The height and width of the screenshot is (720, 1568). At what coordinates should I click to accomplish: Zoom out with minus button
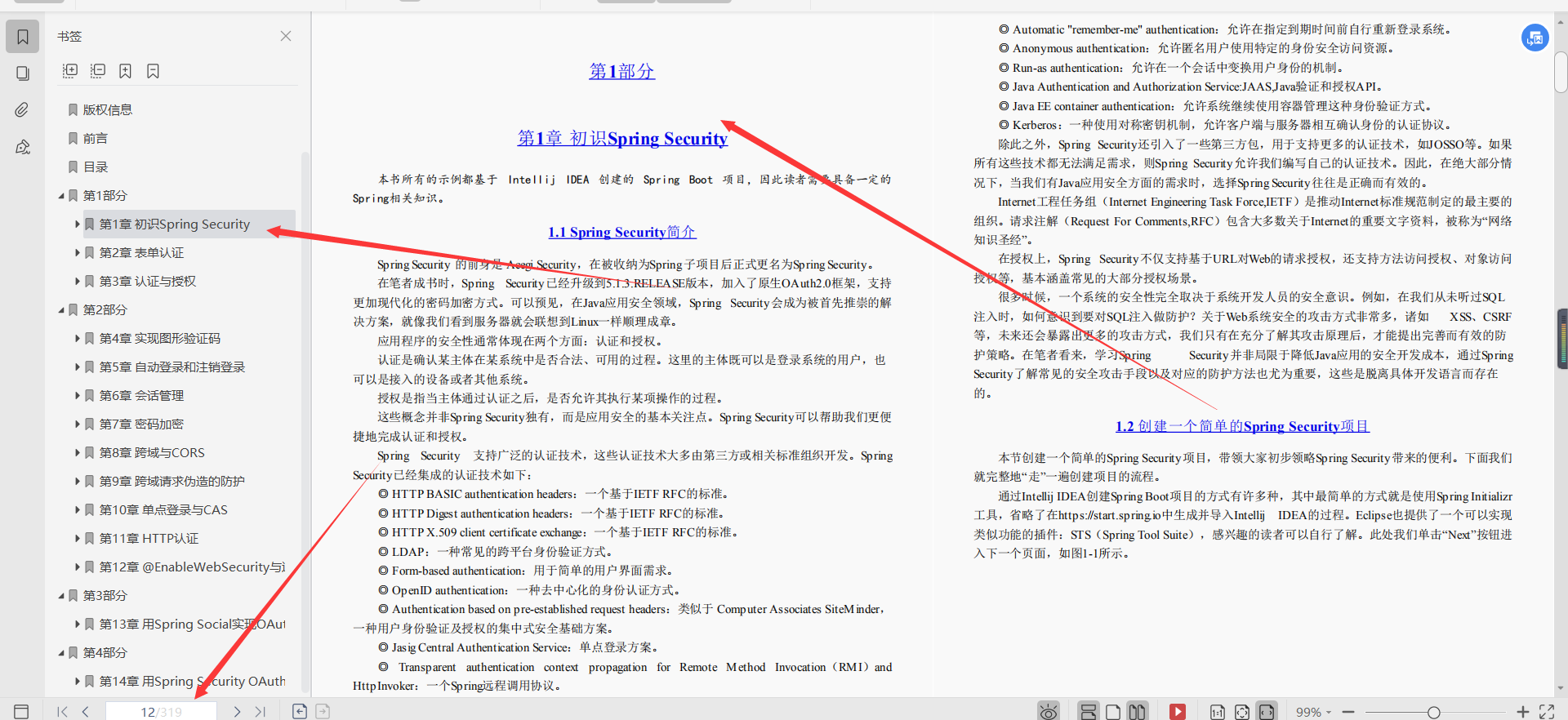pyautogui.click(x=1348, y=712)
